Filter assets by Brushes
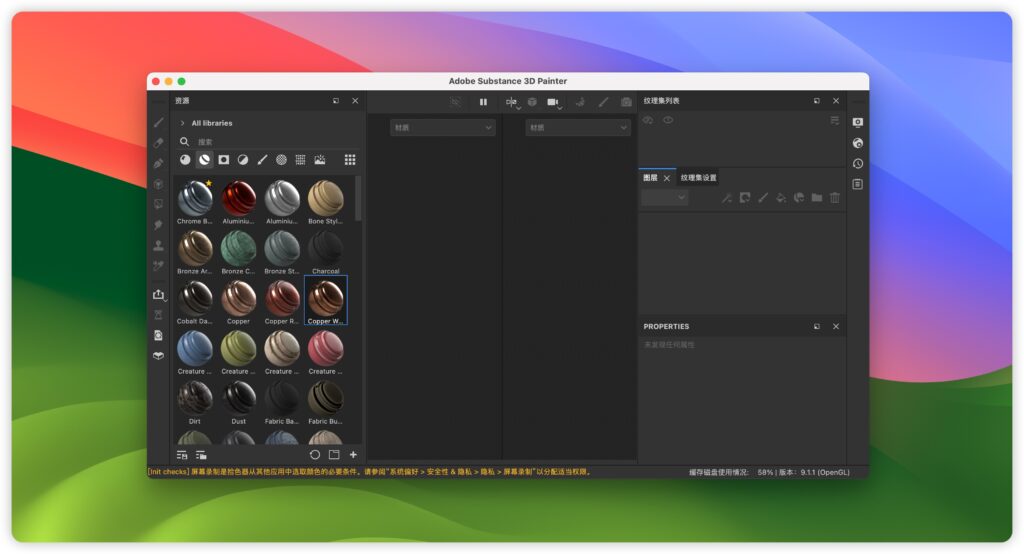This screenshot has height=554, width=1024. (262, 159)
